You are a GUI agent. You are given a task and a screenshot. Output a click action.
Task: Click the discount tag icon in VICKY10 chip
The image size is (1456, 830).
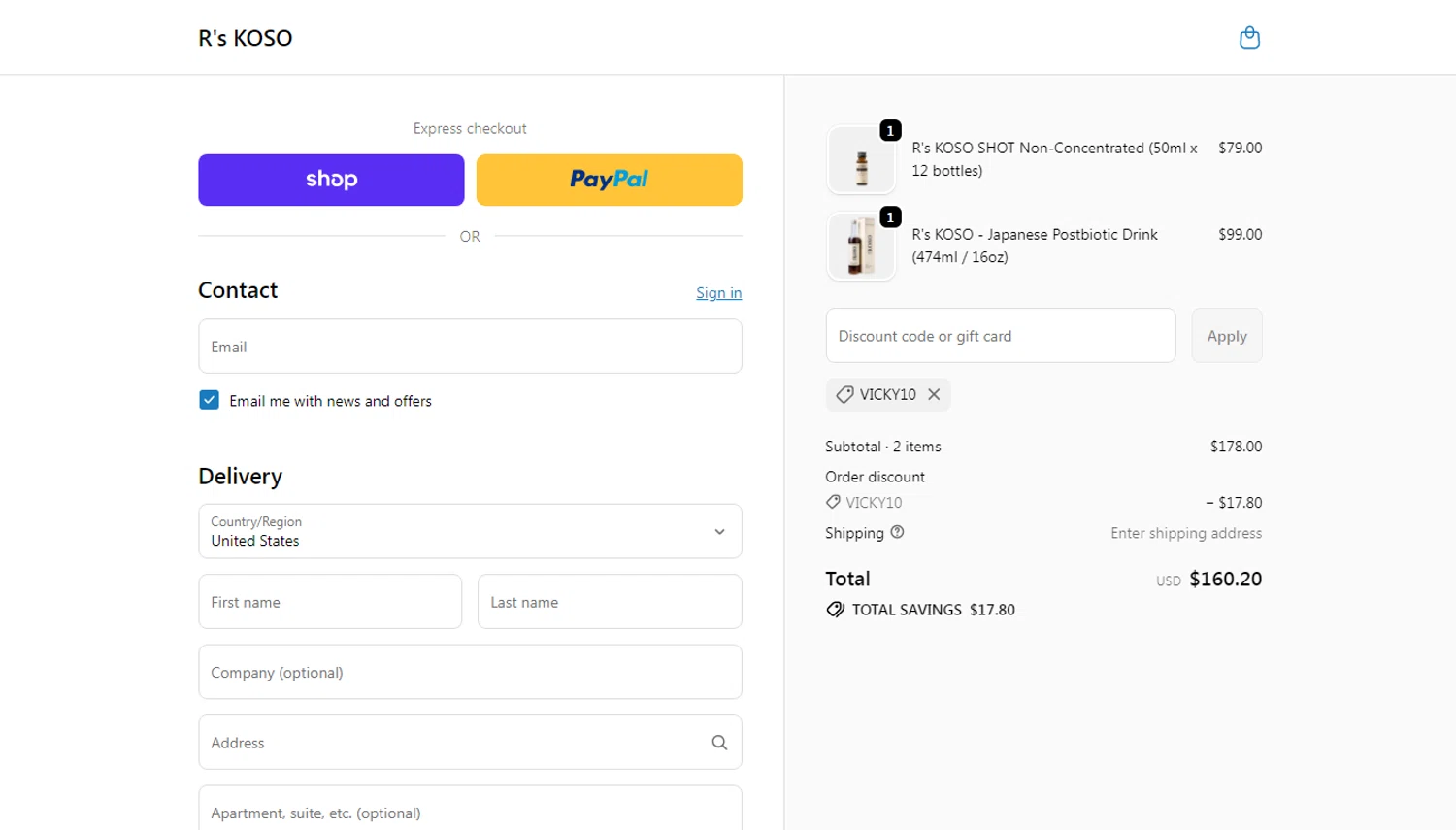tap(844, 394)
